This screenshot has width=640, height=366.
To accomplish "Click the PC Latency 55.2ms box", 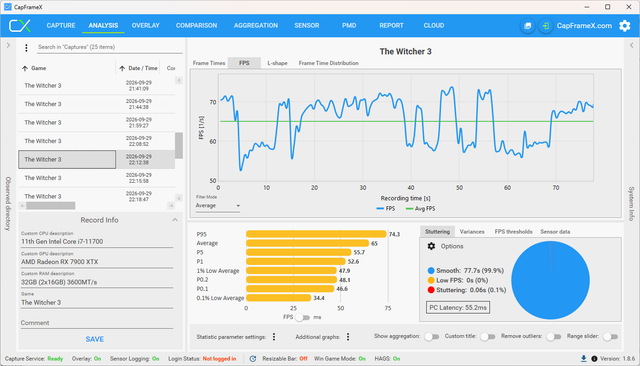I will (x=458, y=308).
